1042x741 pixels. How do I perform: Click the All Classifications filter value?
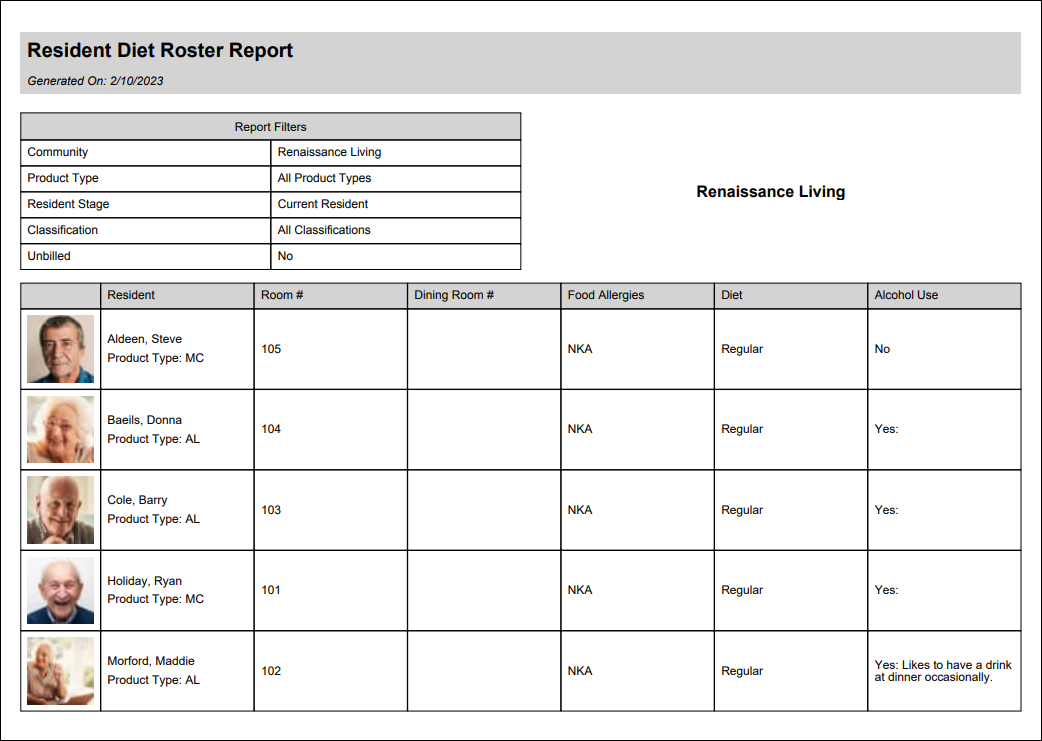324,230
